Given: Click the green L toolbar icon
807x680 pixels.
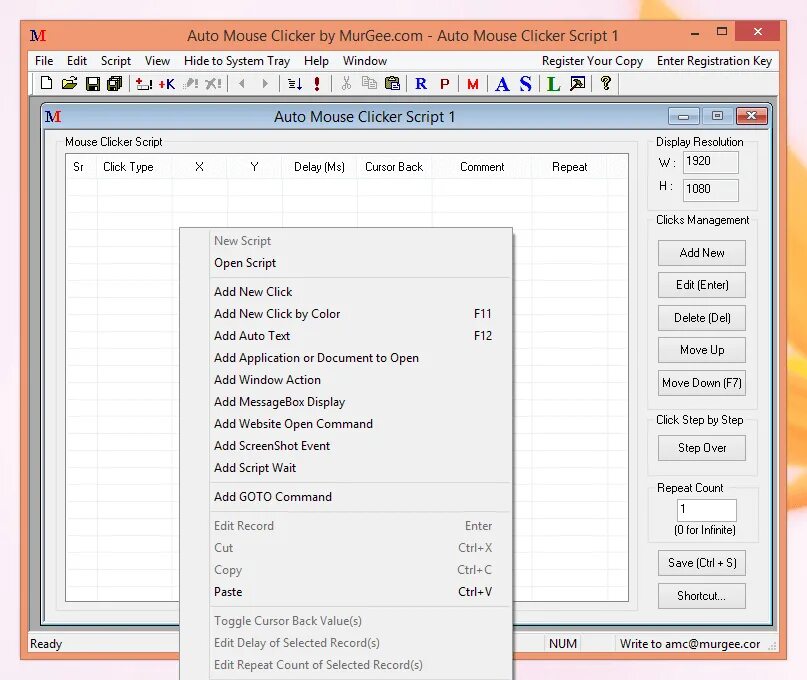Looking at the screenshot, I should coord(554,84).
